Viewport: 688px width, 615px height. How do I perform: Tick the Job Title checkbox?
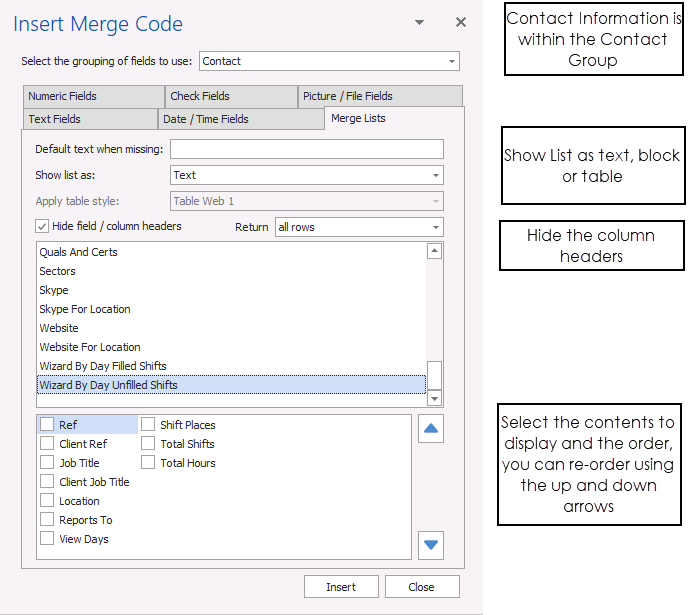point(47,463)
